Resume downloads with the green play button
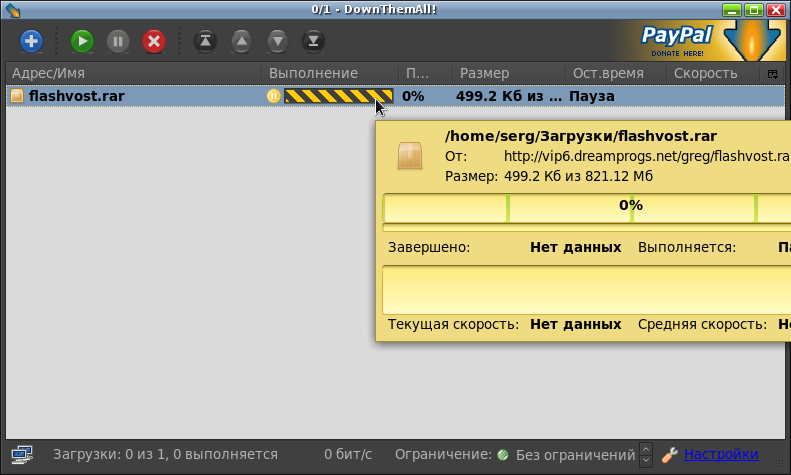This screenshot has width=791, height=475. tap(82, 41)
